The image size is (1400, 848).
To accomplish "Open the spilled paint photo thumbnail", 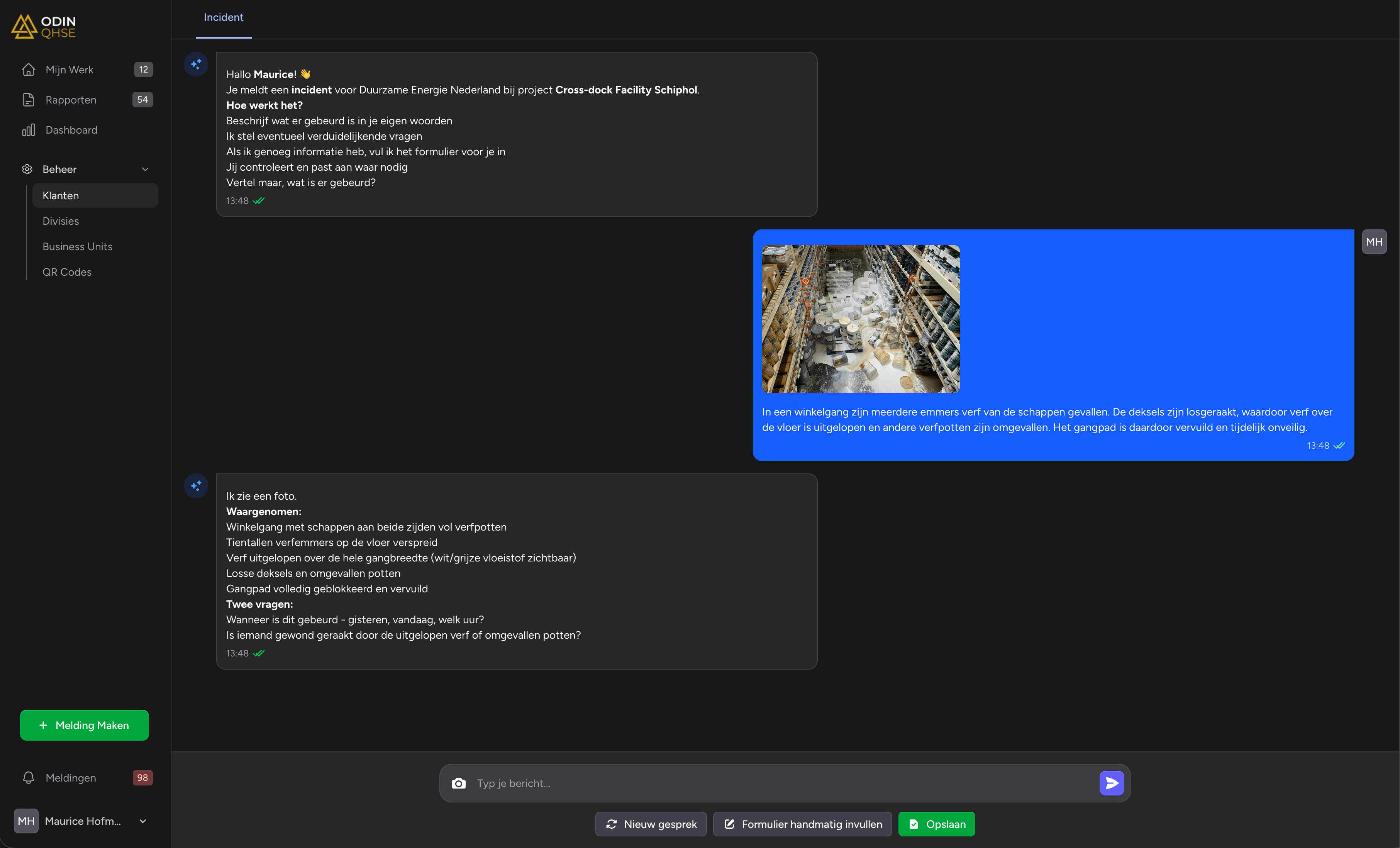I will (861, 319).
